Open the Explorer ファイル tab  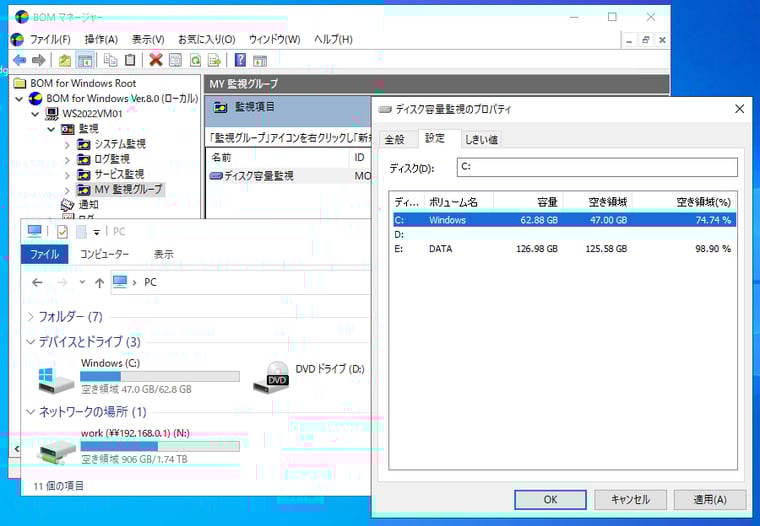coord(45,254)
